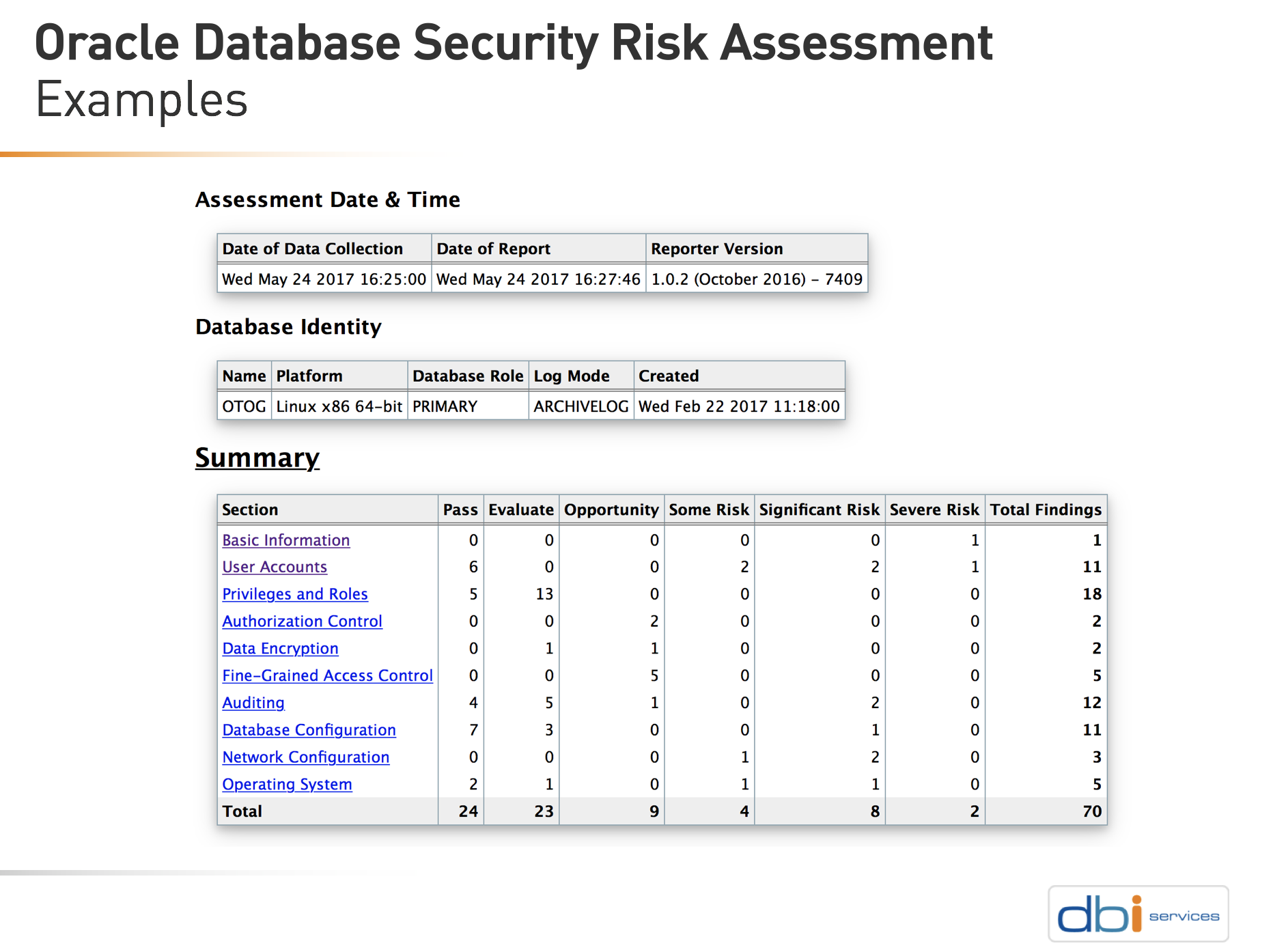
Task: Click Auditing total findings value 12
Action: tap(1092, 703)
